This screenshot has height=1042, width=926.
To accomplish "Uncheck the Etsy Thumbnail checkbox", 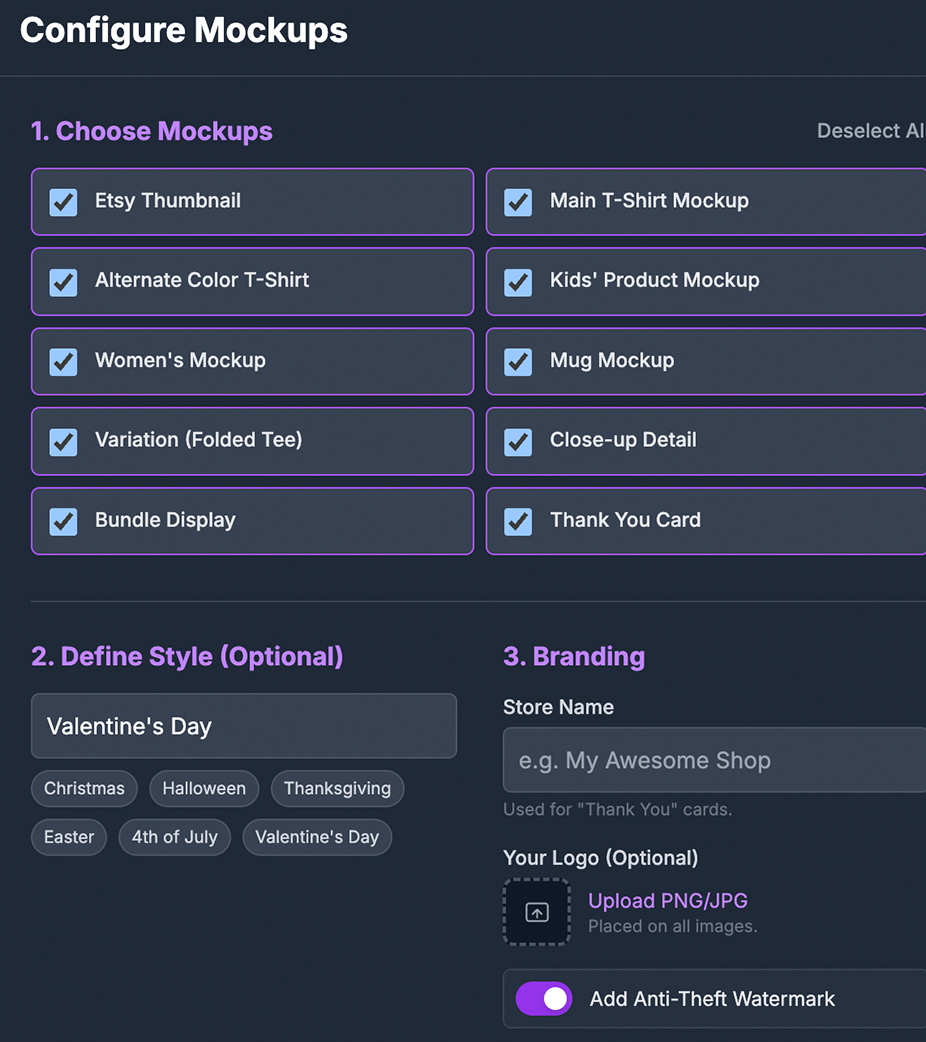I will pyautogui.click(x=64, y=201).
